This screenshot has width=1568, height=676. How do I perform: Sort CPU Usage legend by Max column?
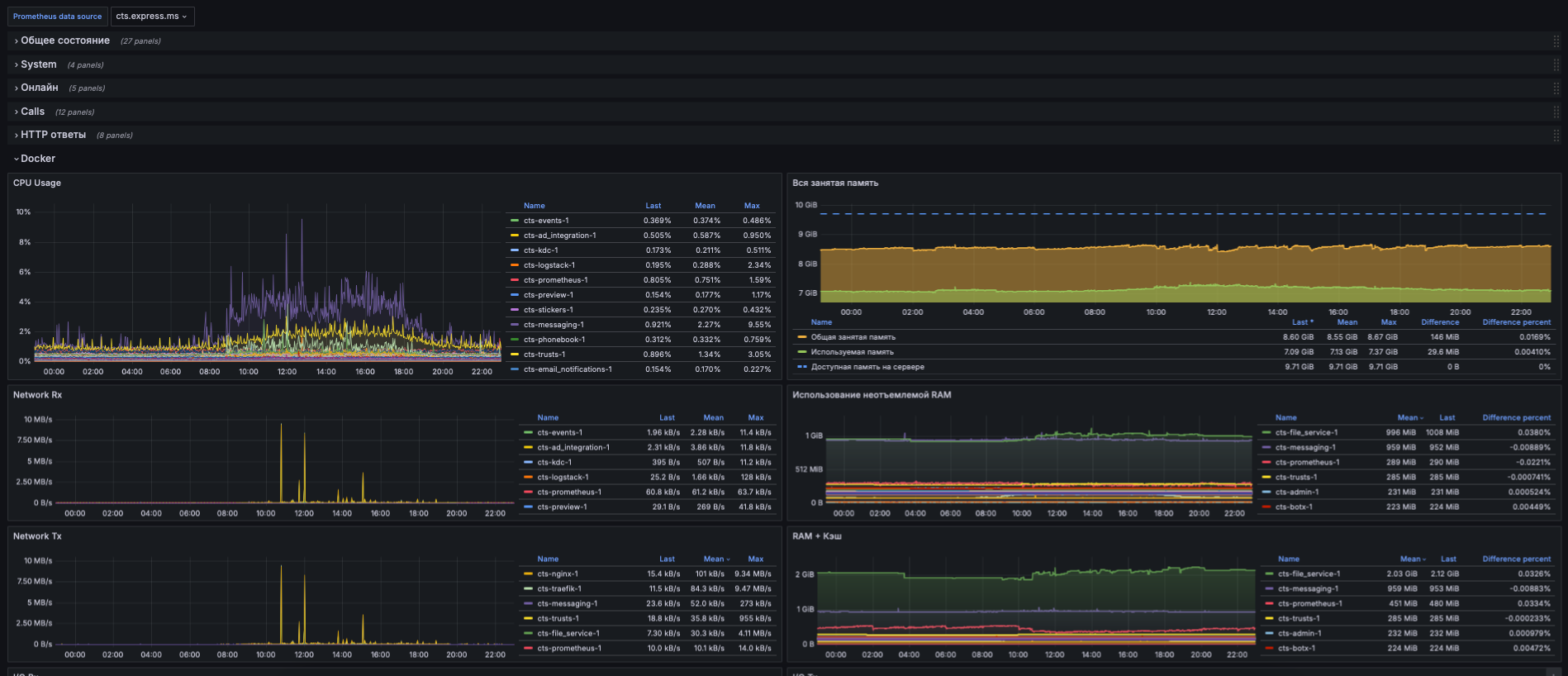[x=751, y=206]
